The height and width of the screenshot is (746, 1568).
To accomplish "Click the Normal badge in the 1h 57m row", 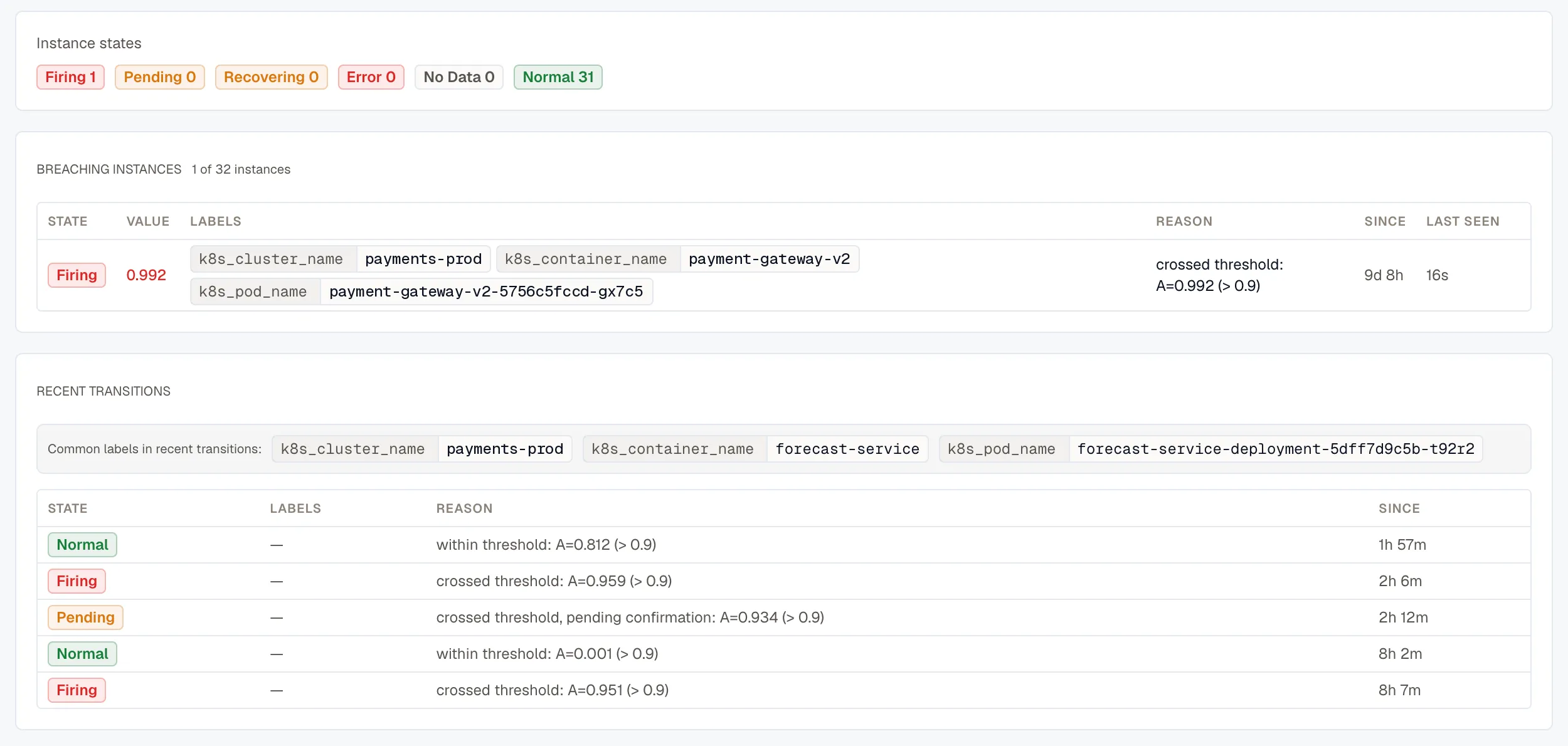I will 82,545.
